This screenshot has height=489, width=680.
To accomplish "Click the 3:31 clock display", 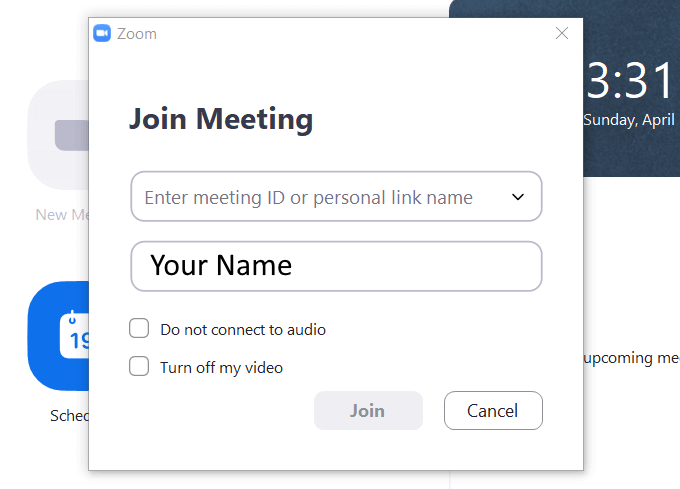I will tap(630, 80).
